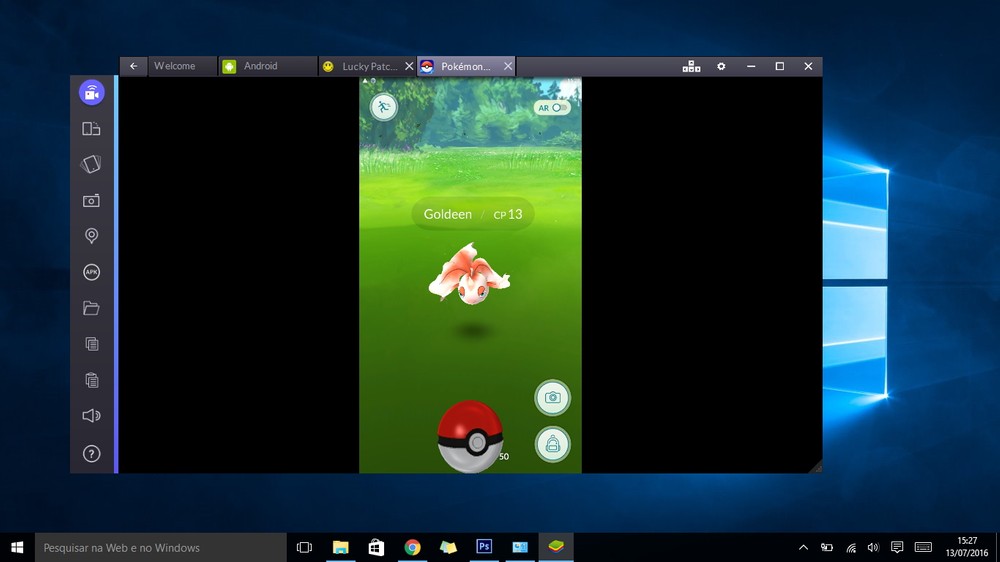The image size is (1000, 562).
Task: Open the volume control in system tray
Action: [x=874, y=547]
